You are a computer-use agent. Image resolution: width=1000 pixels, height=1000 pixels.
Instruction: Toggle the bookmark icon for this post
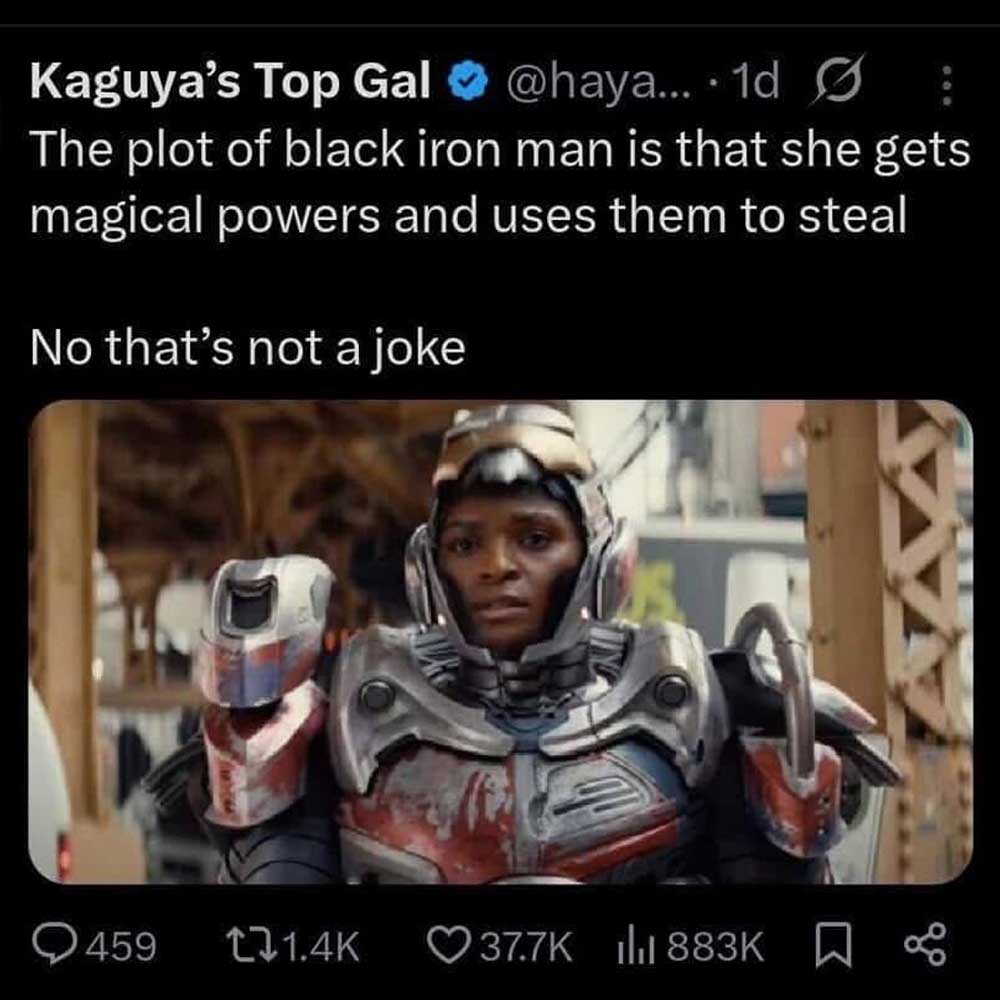(834, 944)
